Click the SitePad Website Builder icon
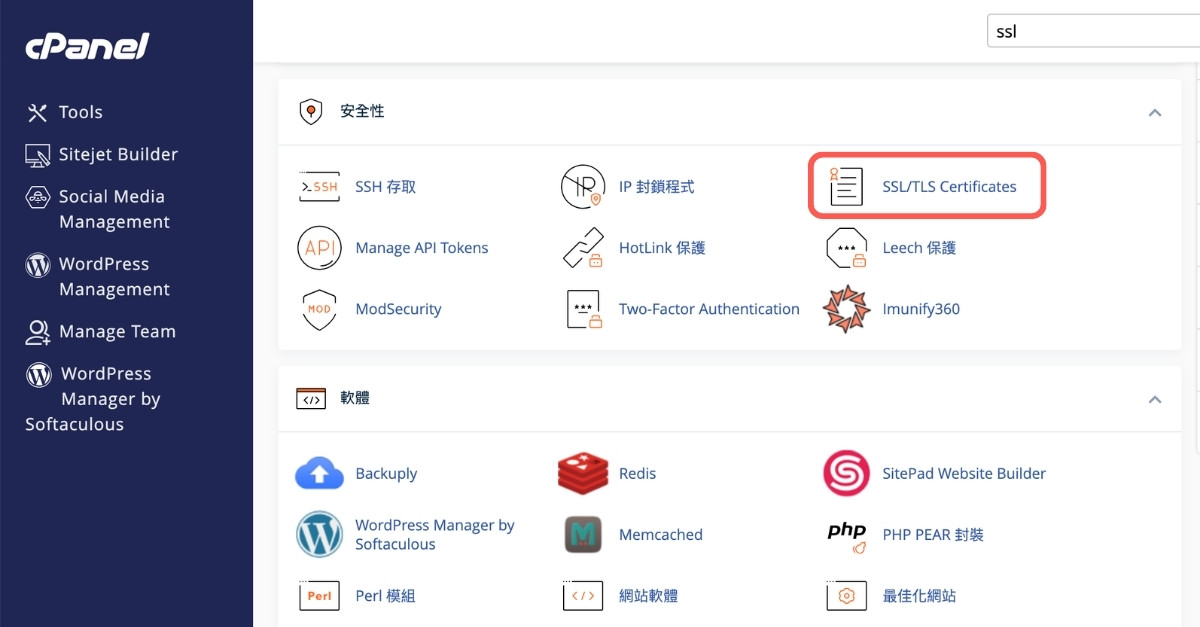Viewport: 1200px width, 627px height. pos(846,473)
